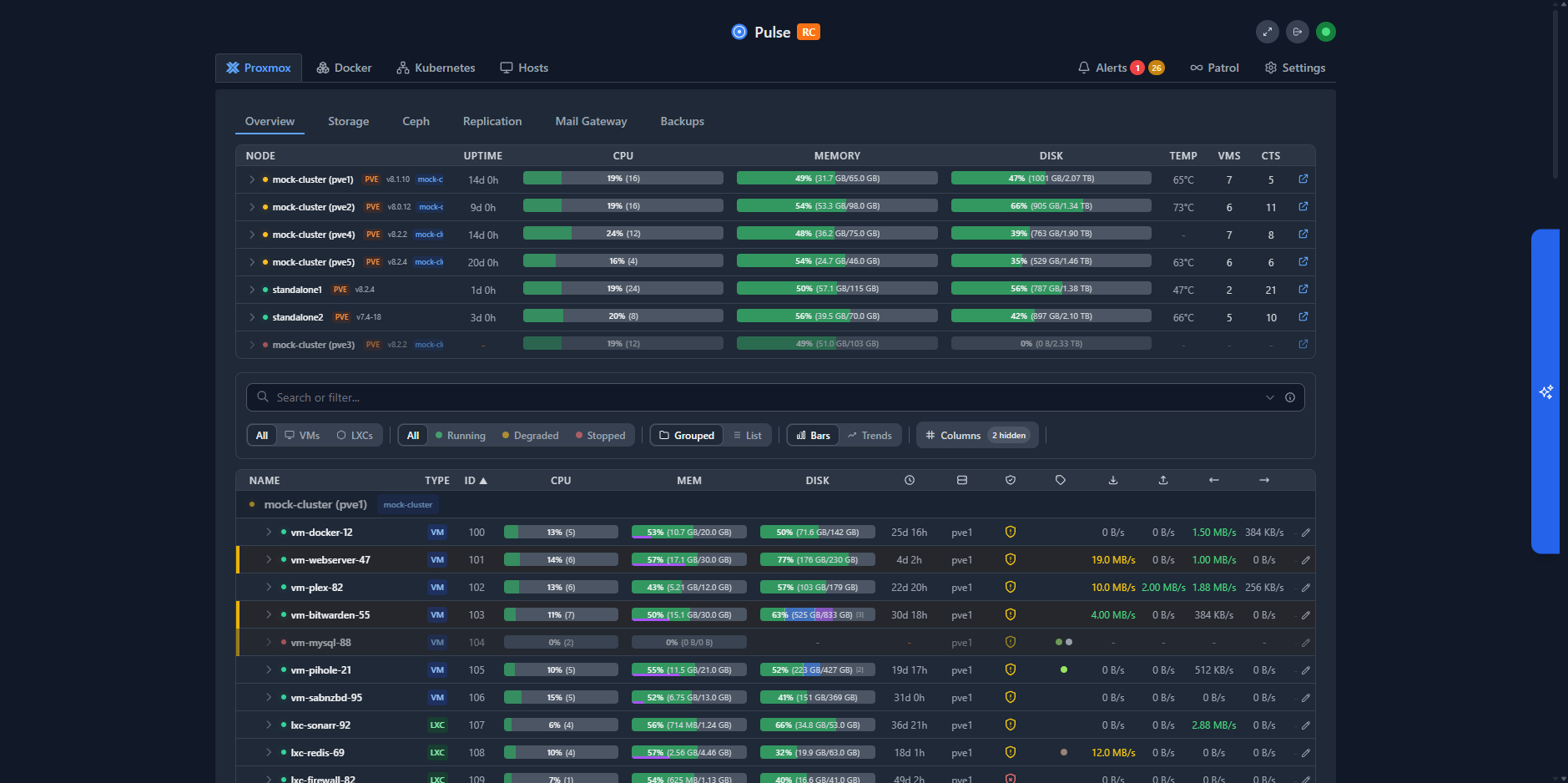This screenshot has height=783, width=1568.
Task: Select the All guest type filter
Action: point(261,436)
